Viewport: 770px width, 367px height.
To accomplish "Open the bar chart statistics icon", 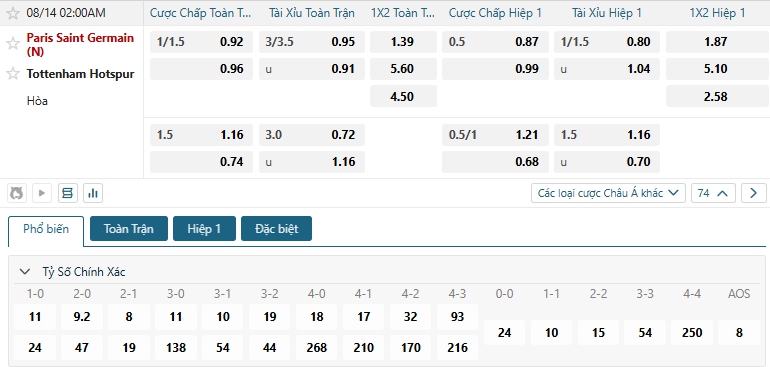I will click(x=93, y=193).
